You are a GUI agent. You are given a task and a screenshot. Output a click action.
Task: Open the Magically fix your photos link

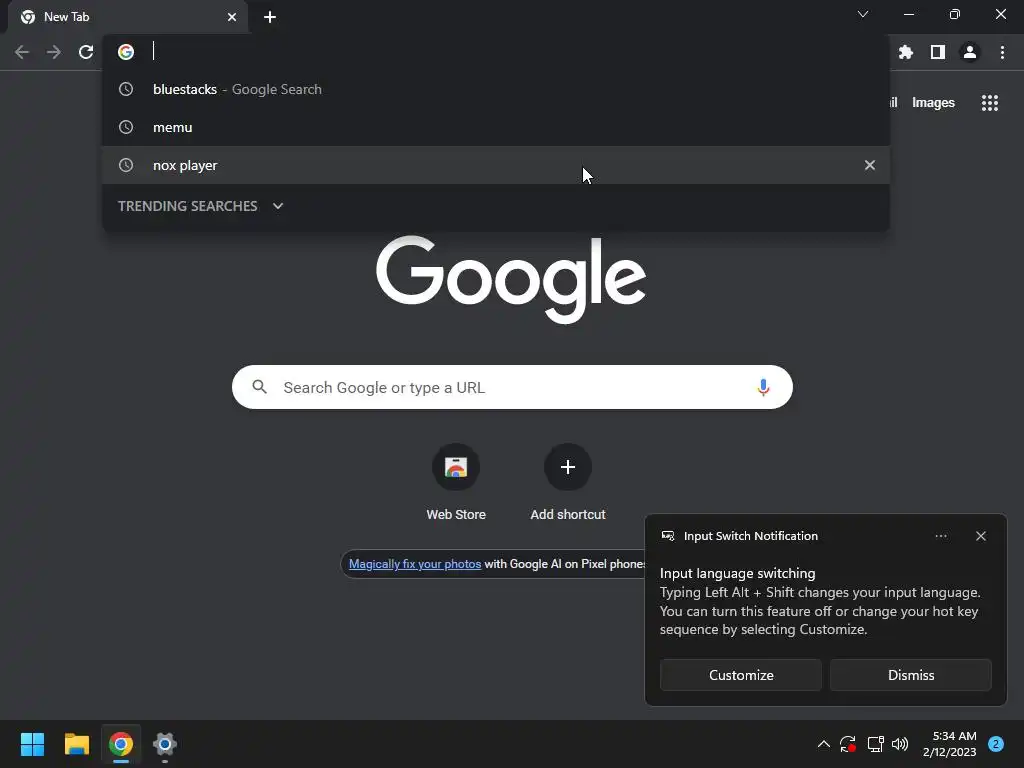pyautogui.click(x=415, y=564)
